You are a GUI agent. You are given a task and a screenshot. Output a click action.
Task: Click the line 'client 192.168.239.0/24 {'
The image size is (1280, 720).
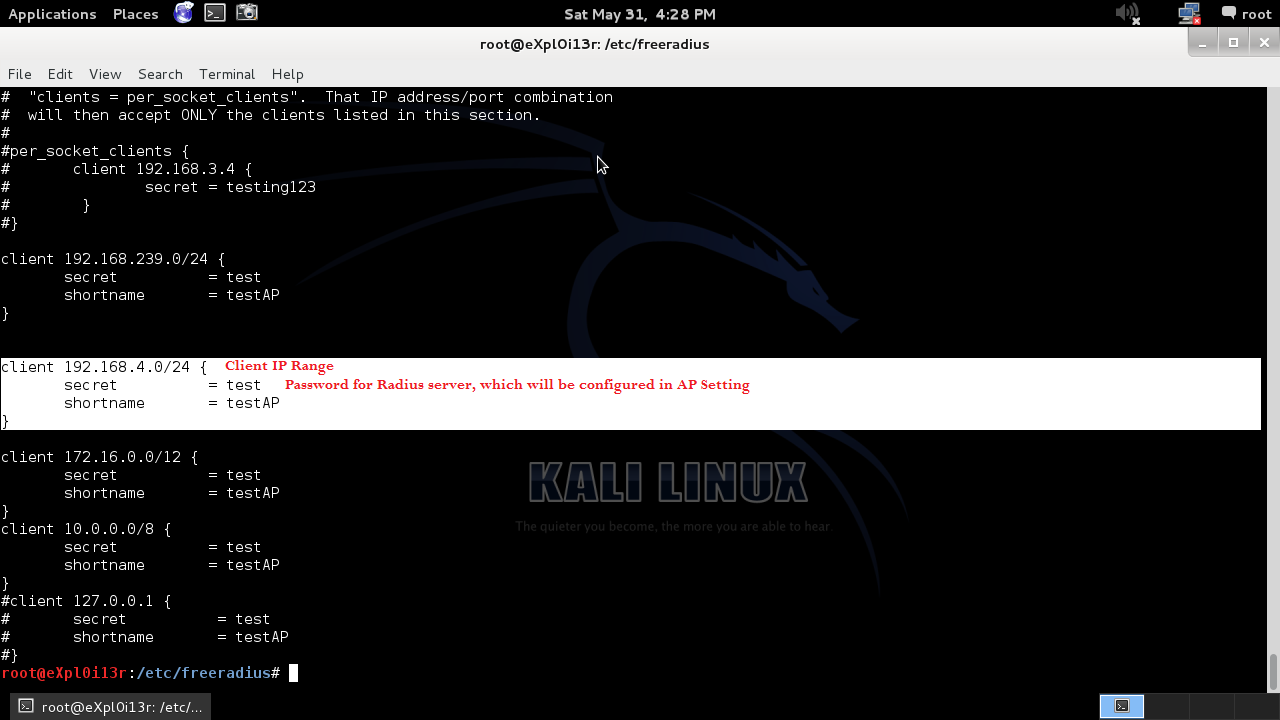point(113,259)
